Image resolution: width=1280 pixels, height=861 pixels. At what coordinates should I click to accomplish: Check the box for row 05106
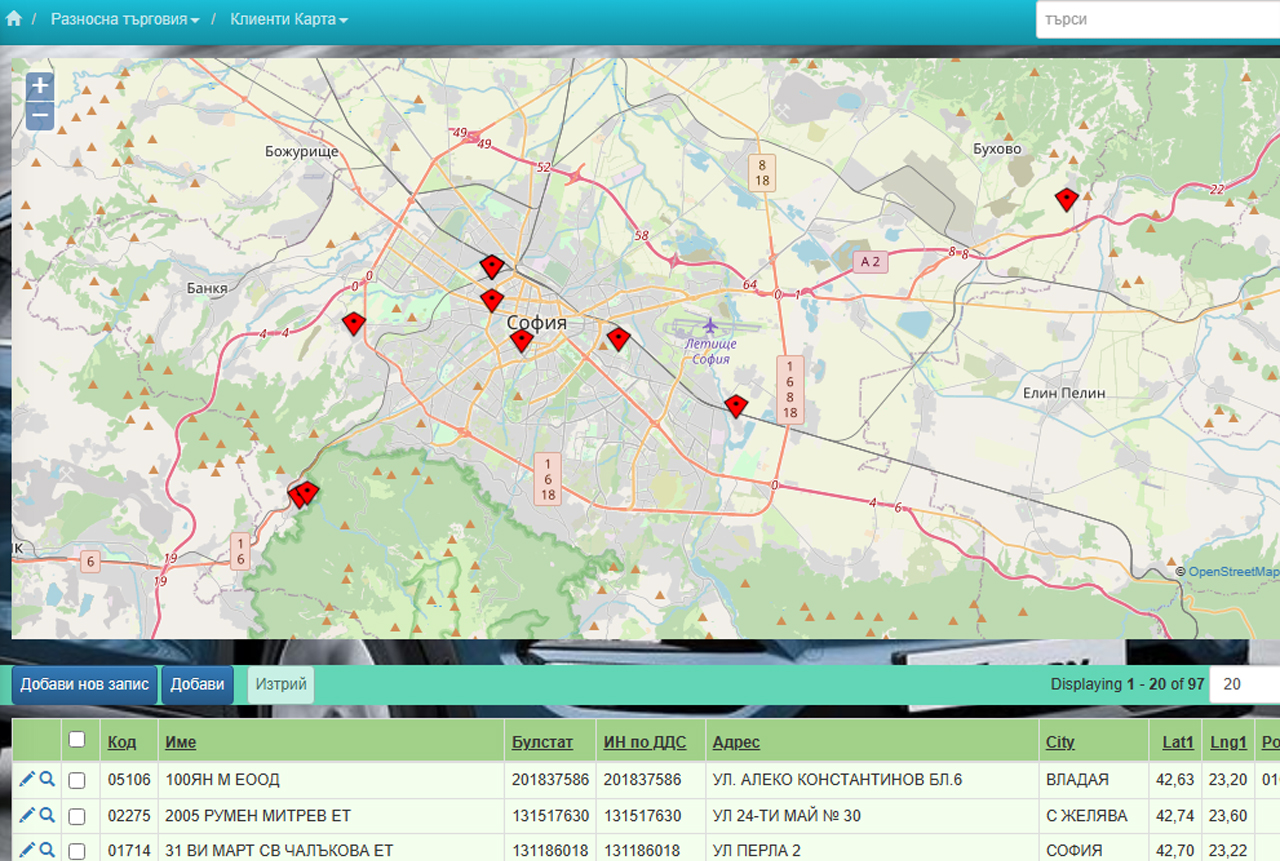coord(77,780)
